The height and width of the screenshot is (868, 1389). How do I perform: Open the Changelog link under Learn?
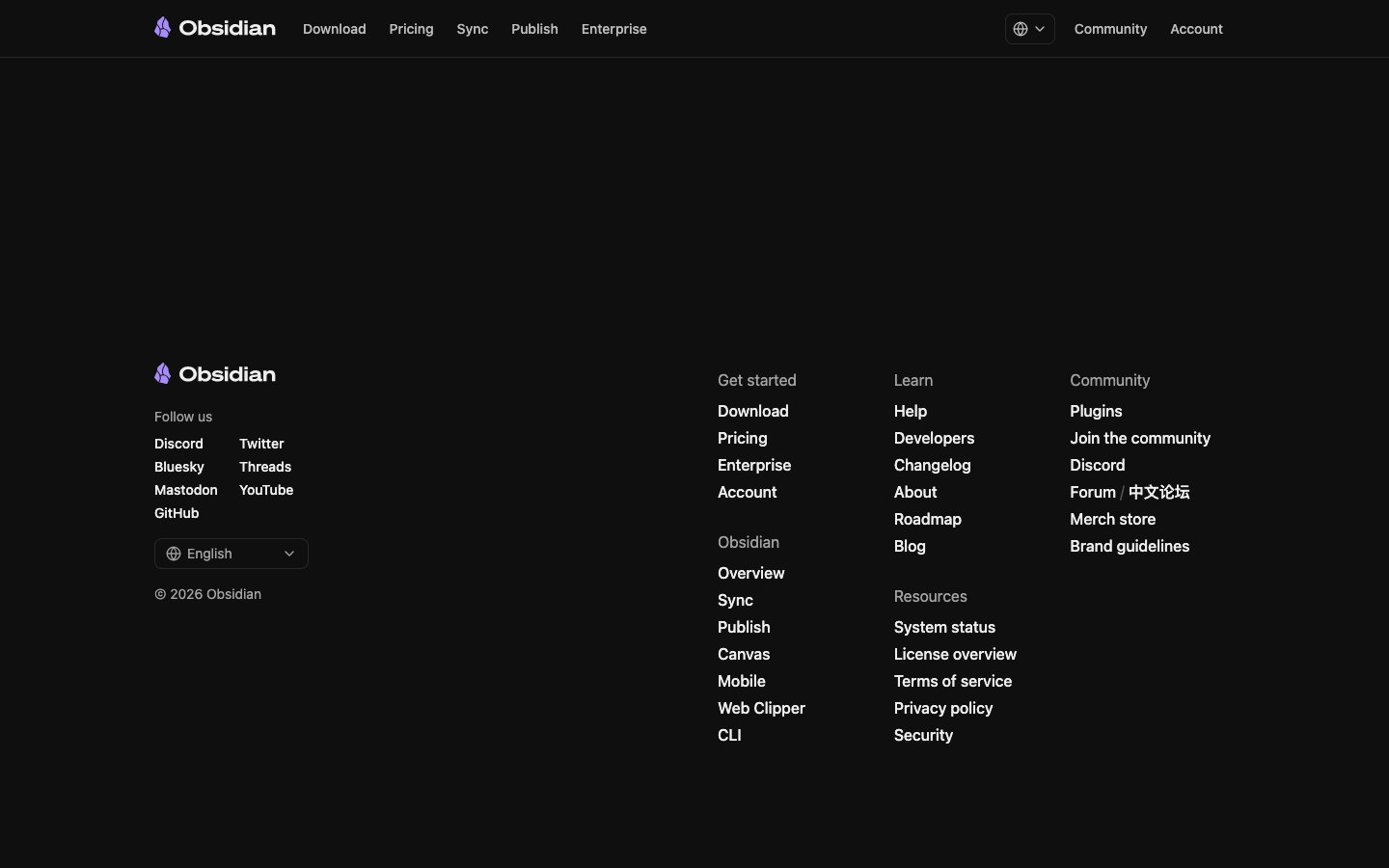(932, 465)
